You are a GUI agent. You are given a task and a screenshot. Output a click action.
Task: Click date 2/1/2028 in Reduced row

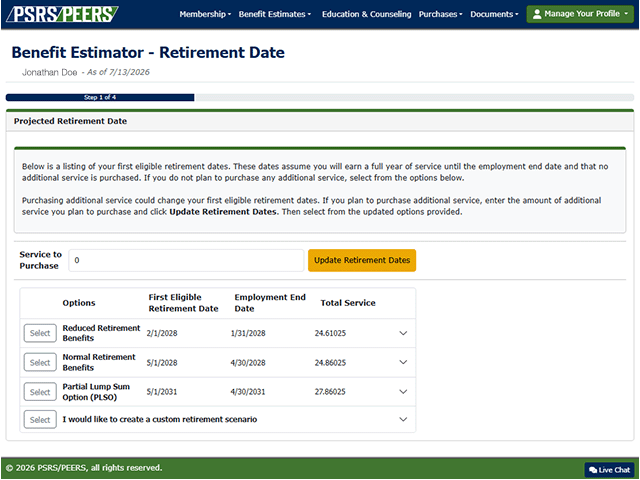[x=162, y=333]
